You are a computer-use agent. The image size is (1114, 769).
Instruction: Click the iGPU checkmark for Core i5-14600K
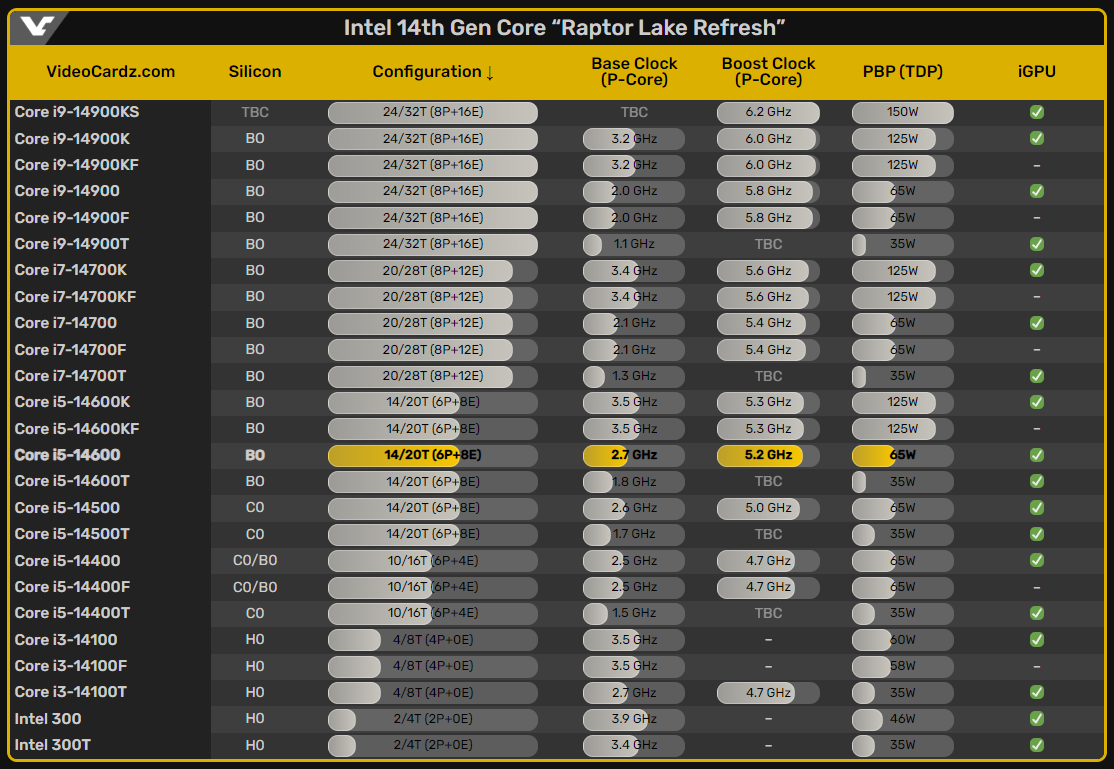1037,402
